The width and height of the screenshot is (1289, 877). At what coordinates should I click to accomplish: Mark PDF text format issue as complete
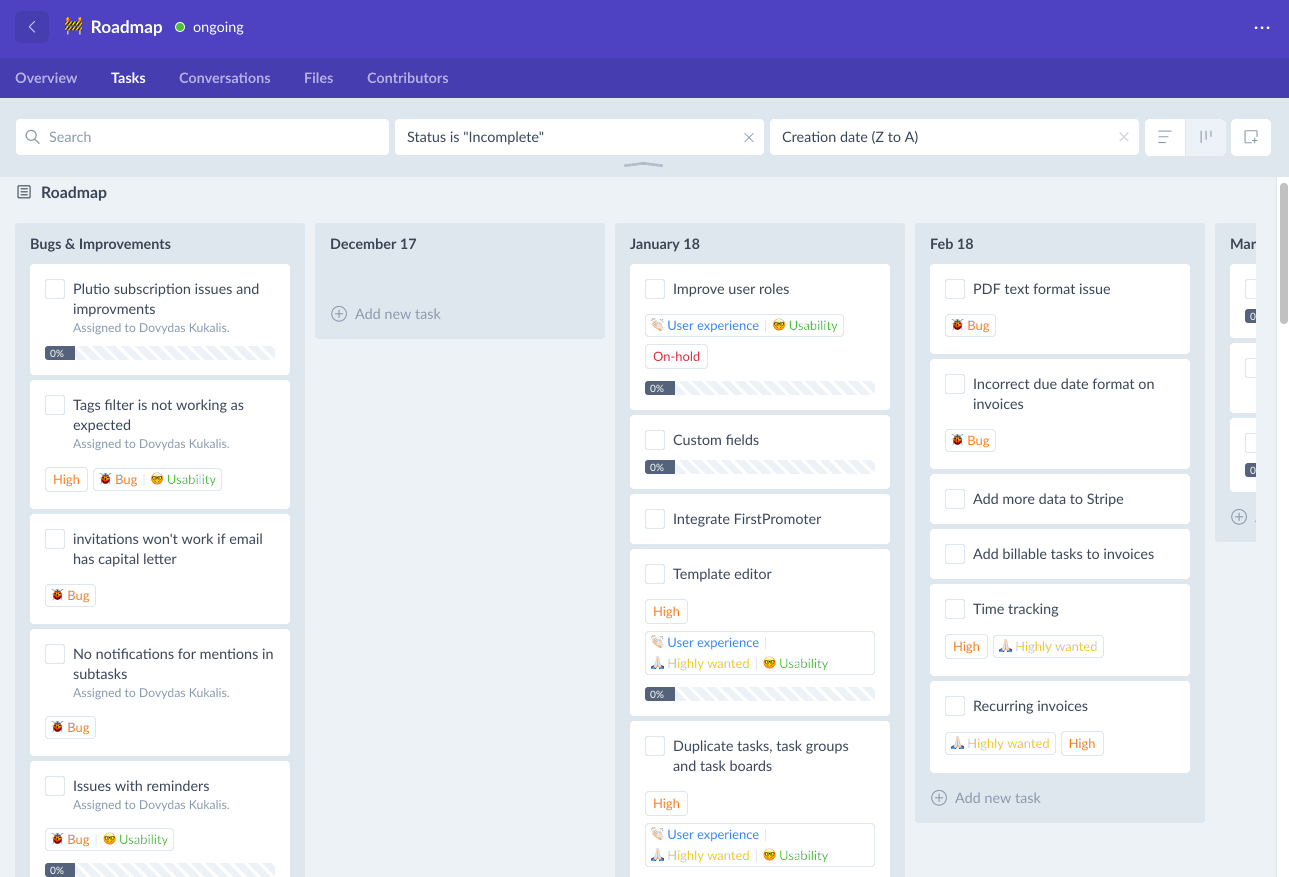coord(954,288)
